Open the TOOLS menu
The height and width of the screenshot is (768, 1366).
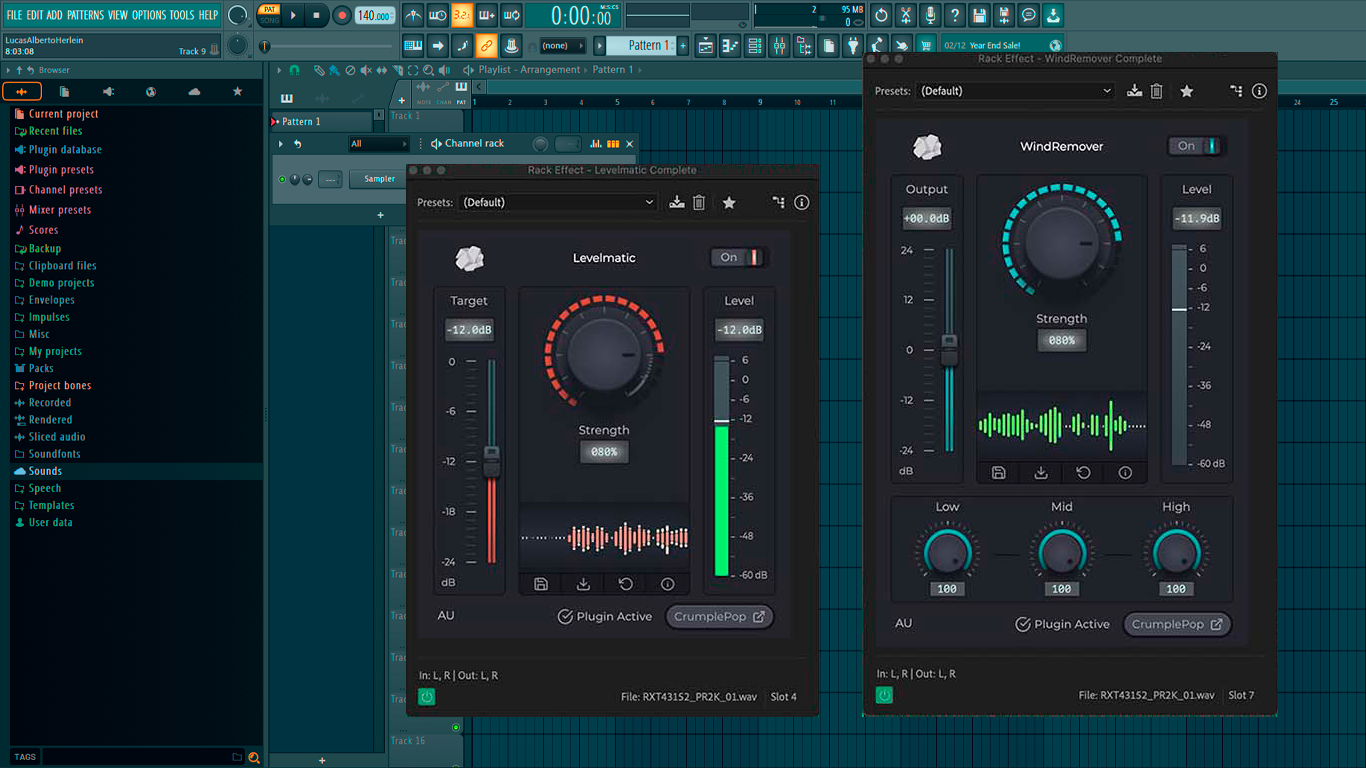pyautogui.click(x=182, y=15)
